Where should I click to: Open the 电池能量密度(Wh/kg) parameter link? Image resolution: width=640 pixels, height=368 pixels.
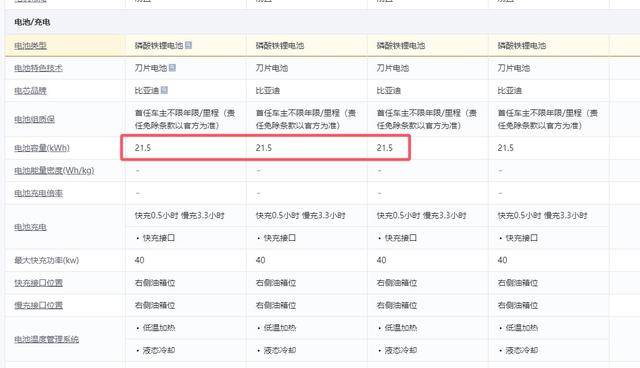(54, 171)
